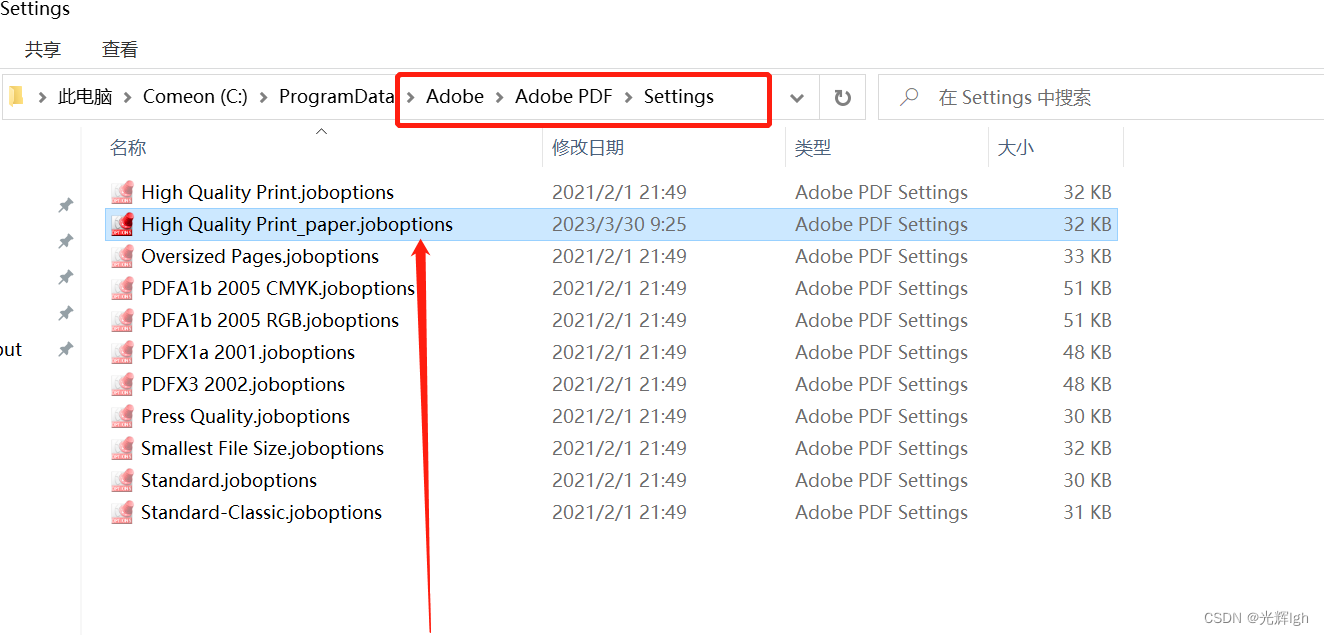This screenshot has width=1324, height=635.
Task: Expand the chevron before 此电脑
Action: tap(42, 97)
